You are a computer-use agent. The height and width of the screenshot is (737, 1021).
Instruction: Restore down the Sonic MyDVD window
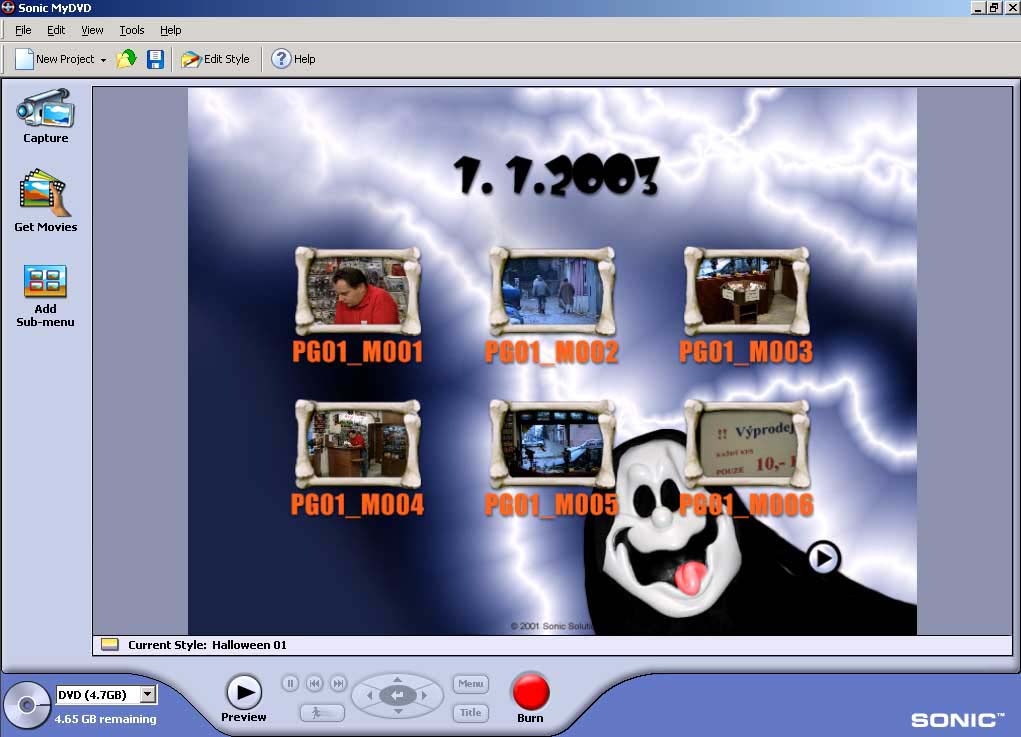[994, 8]
